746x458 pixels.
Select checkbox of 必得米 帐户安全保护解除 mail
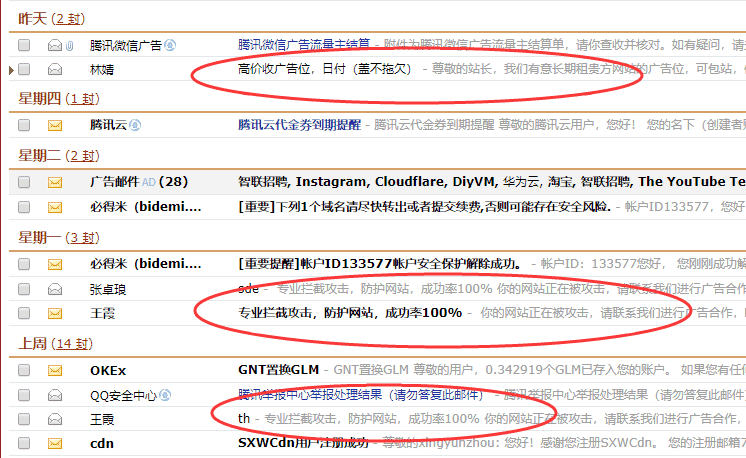pos(24,264)
